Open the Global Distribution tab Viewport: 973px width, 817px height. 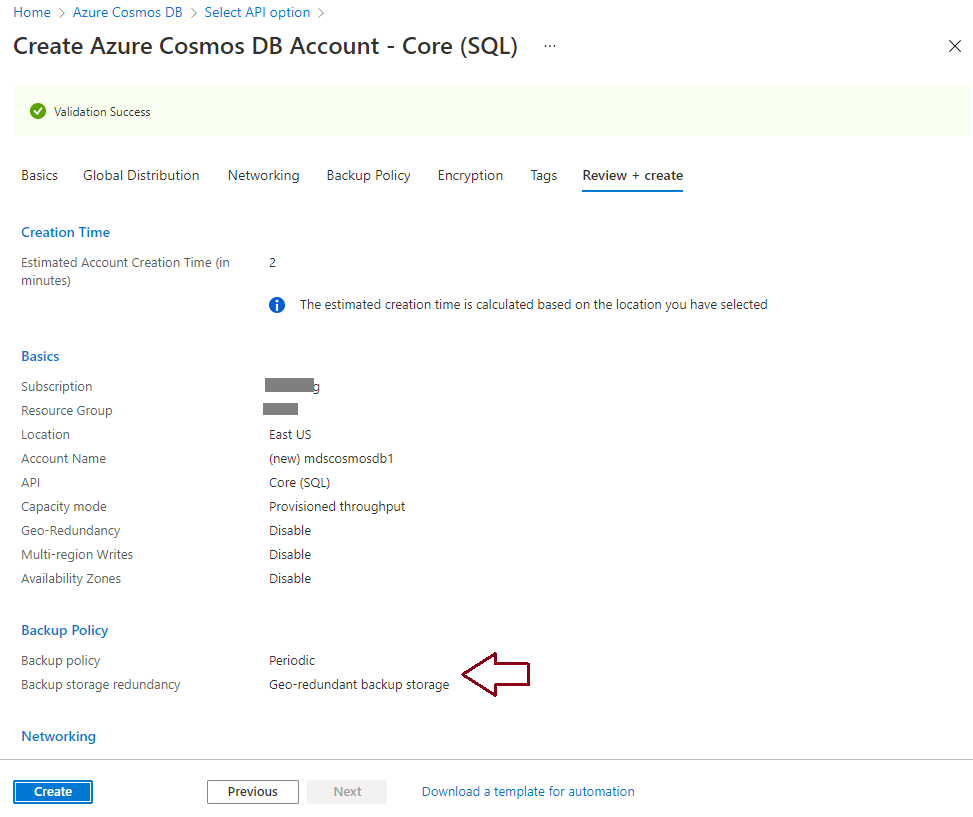click(141, 176)
